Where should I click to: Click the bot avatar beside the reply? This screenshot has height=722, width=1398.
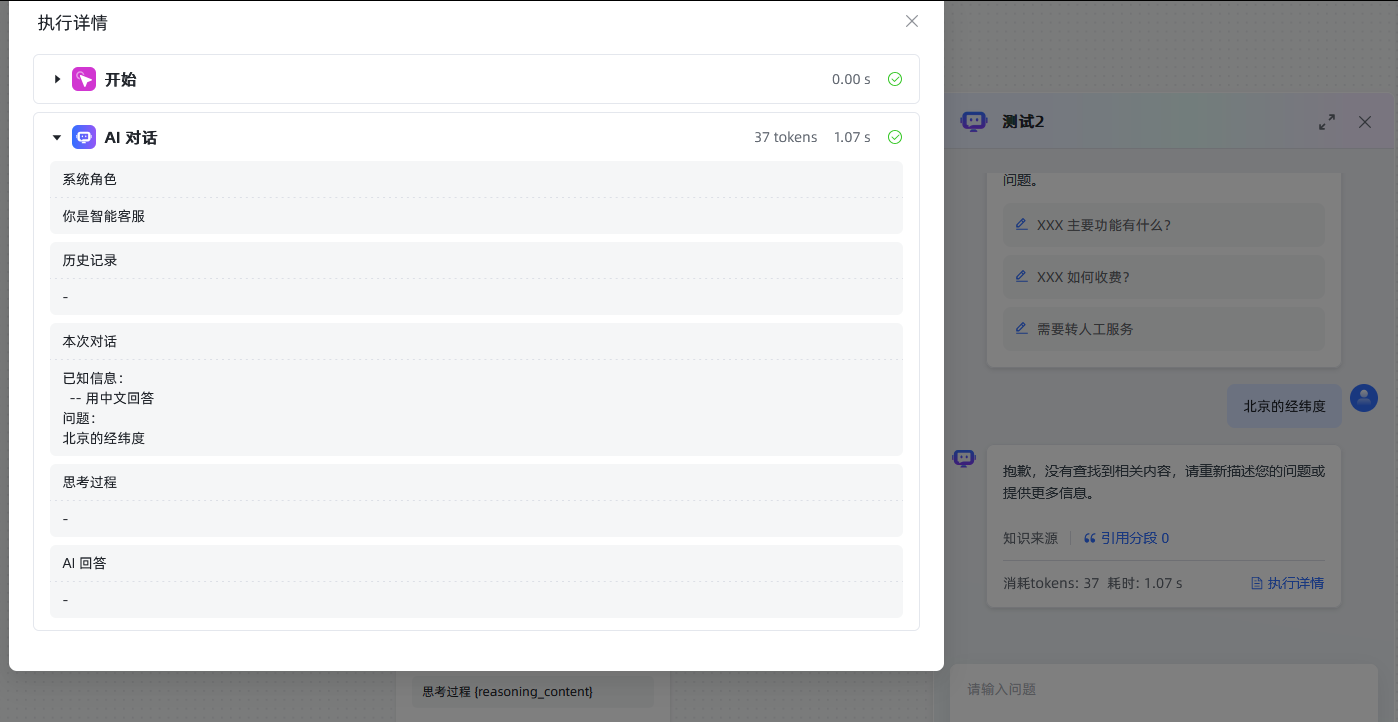pyautogui.click(x=964, y=458)
